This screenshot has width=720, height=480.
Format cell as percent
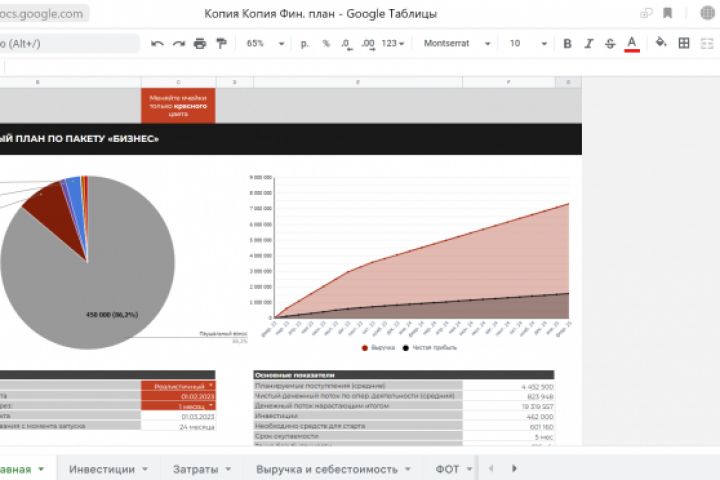326,44
